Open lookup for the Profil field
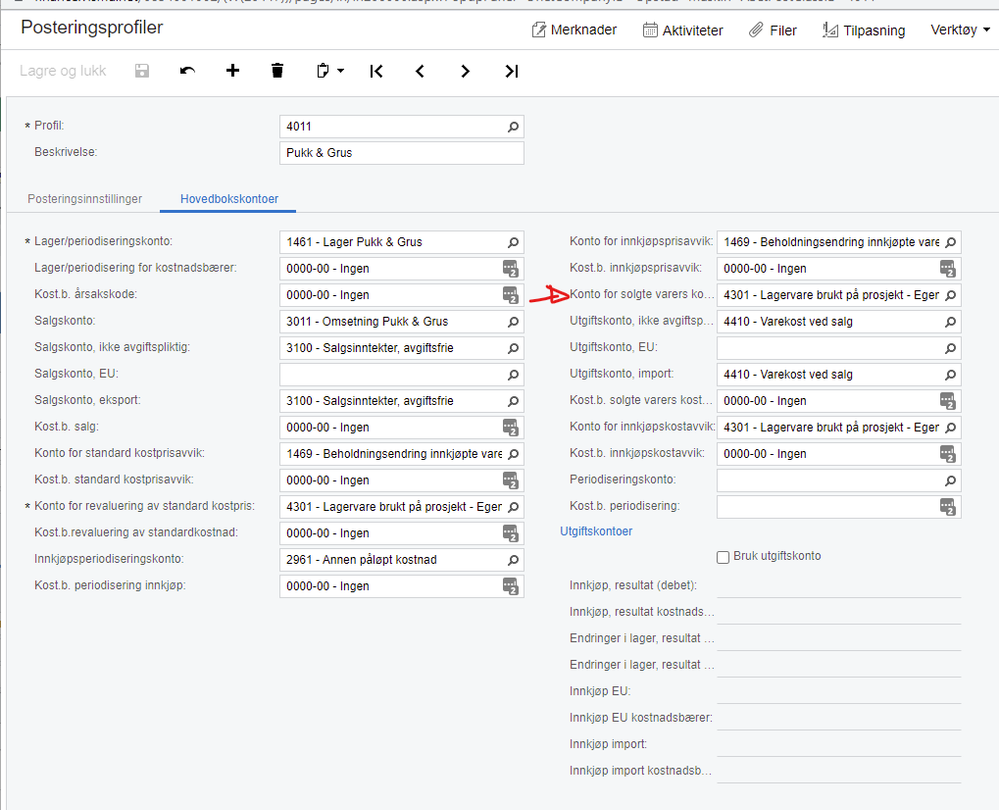The width and height of the screenshot is (999, 810). [513, 127]
